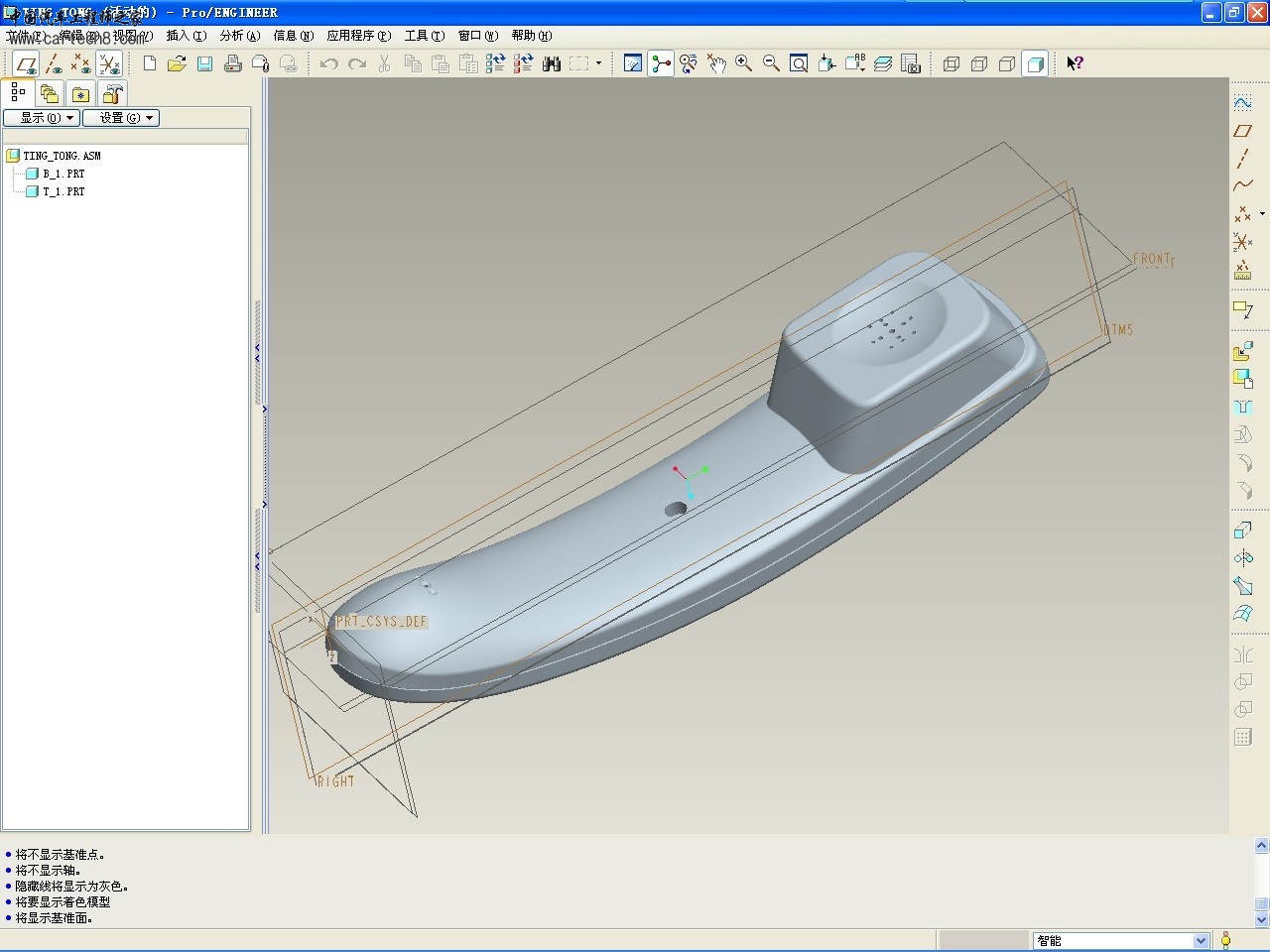Toggle datum axes display button
Screen dimensions: 1270x952
(54, 64)
